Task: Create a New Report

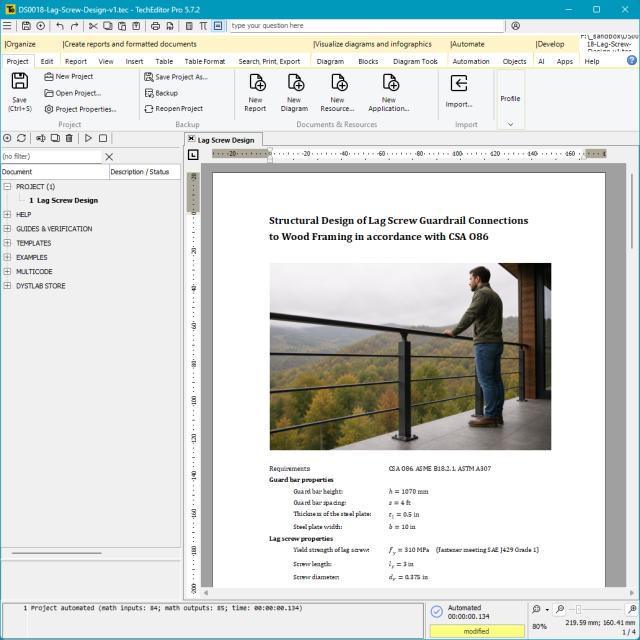Action: 256,93
